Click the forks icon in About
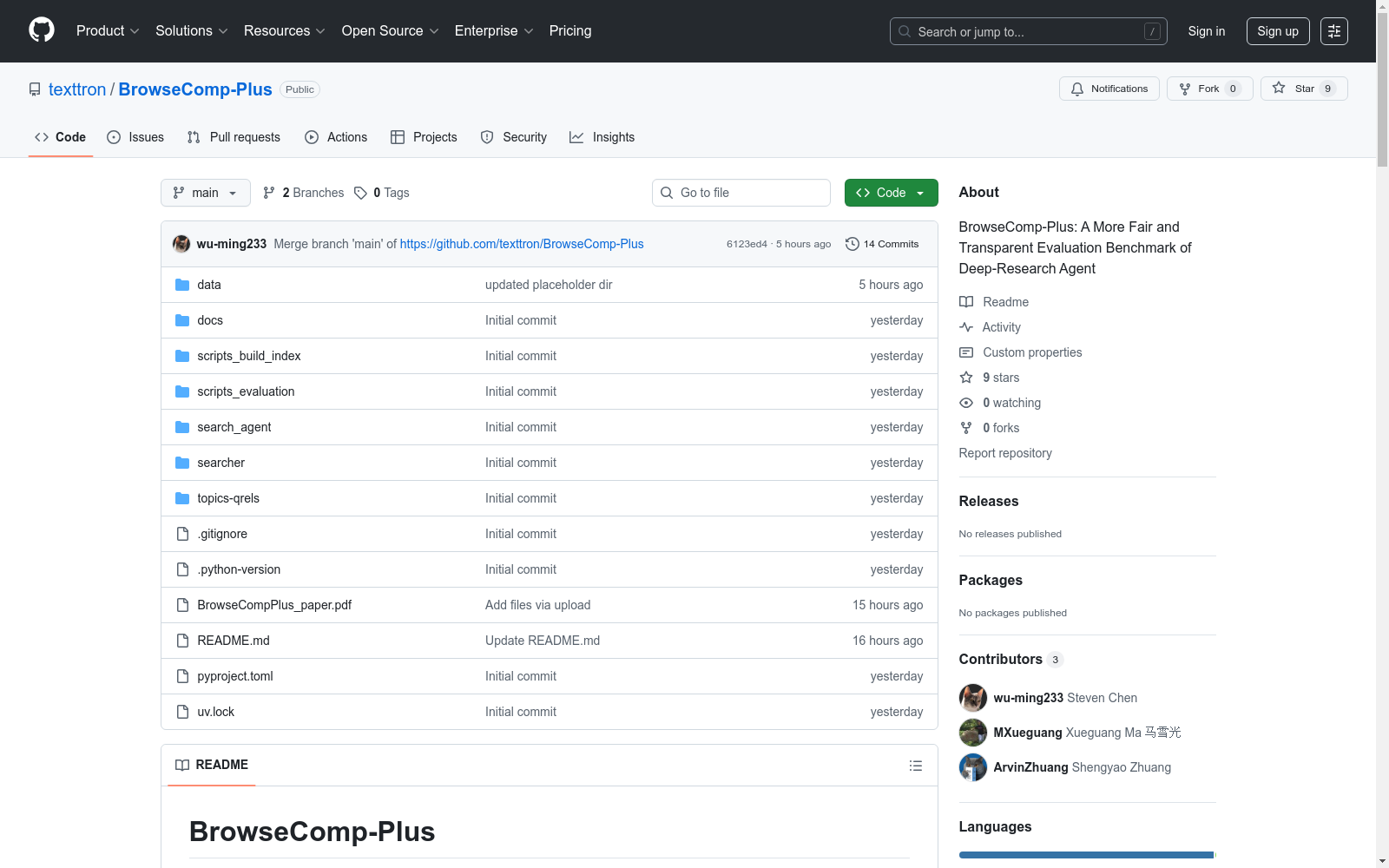 point(966,428)
